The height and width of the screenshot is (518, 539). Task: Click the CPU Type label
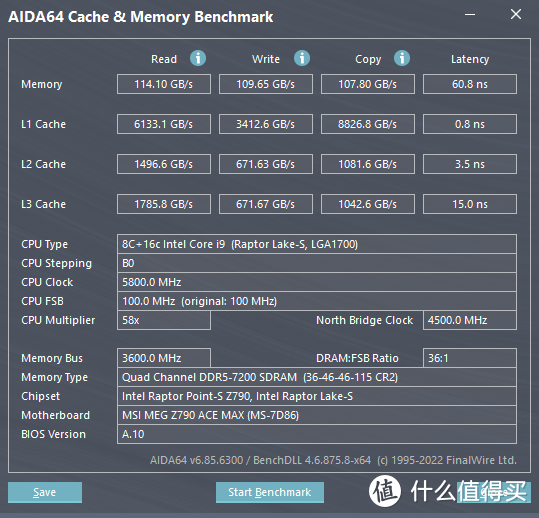click(44, 244)
